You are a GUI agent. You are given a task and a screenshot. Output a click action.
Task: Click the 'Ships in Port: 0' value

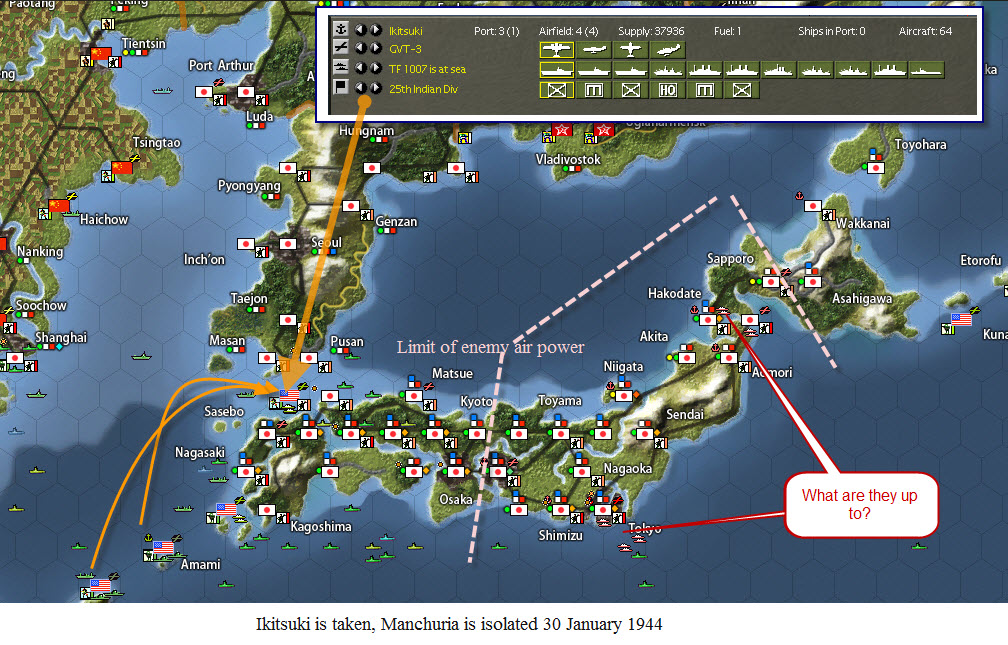(x=832, y=31)
